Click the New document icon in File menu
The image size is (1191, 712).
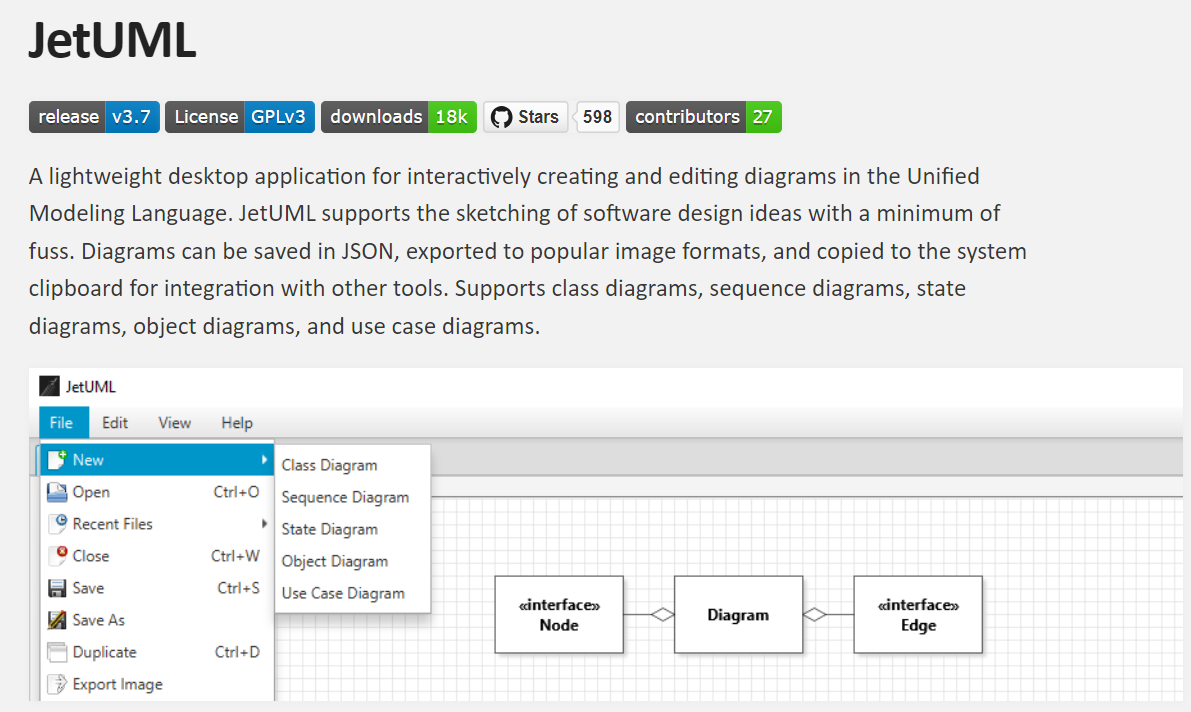click(57, 460)
